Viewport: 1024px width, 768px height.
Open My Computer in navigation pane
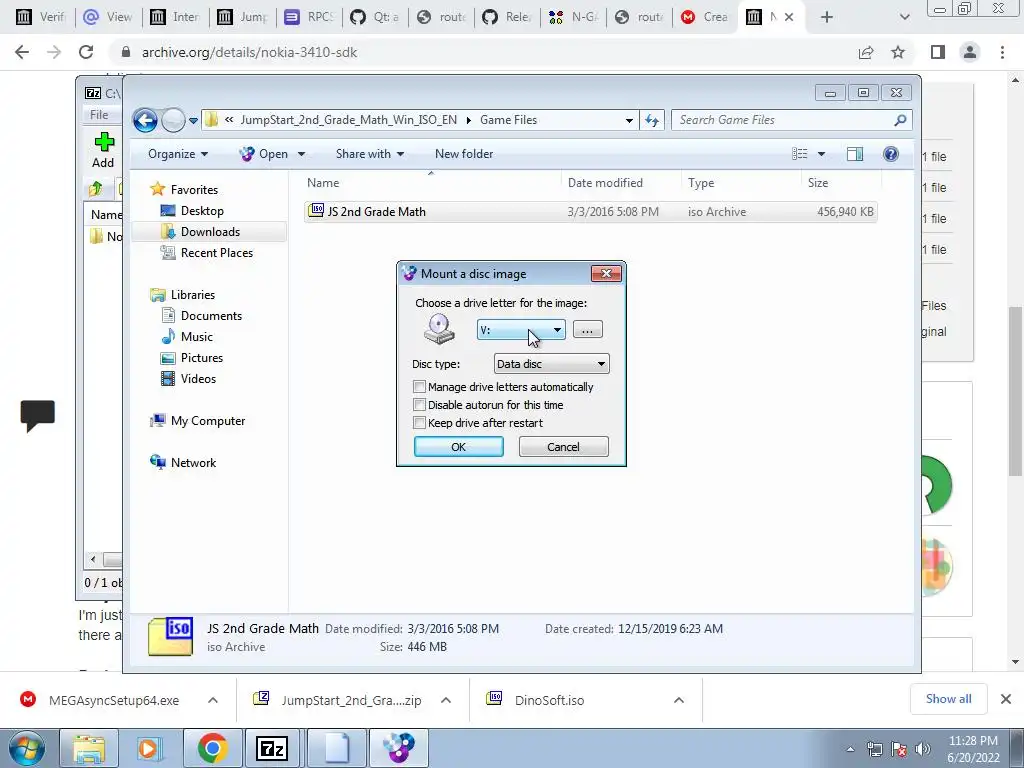point(208,421)
